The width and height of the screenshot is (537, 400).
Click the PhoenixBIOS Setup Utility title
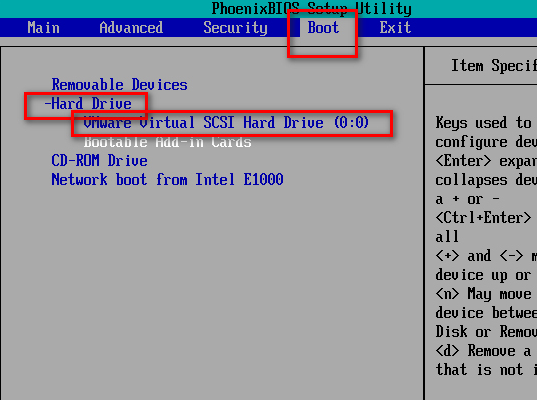click(x=311, y=9)
